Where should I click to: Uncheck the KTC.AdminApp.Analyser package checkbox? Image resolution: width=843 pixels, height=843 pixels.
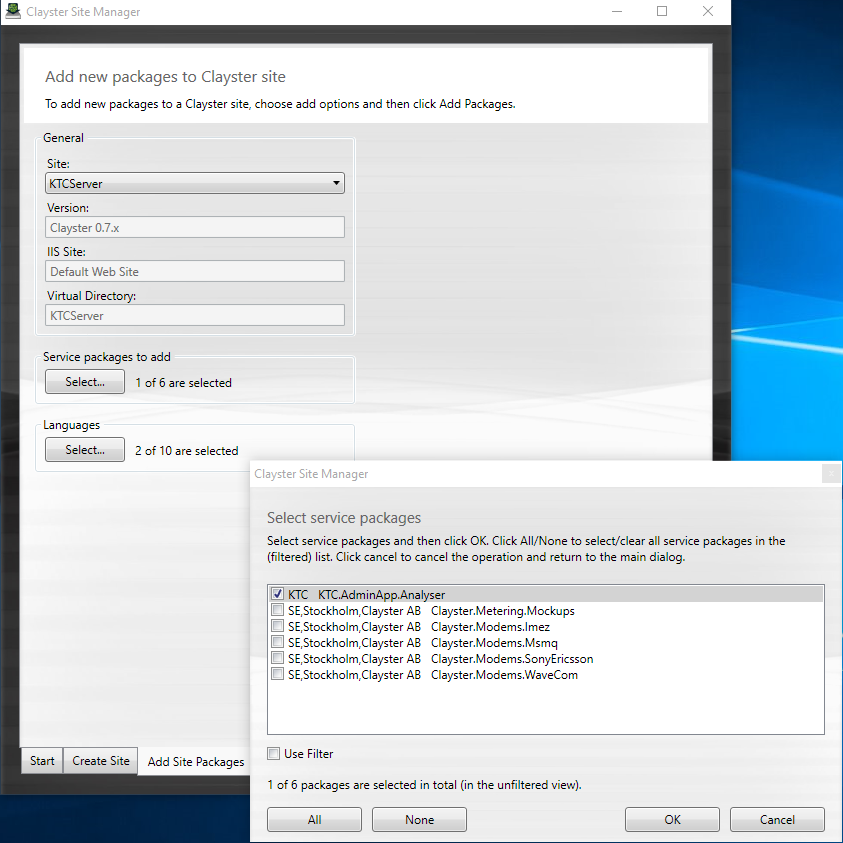click(277, 594)
